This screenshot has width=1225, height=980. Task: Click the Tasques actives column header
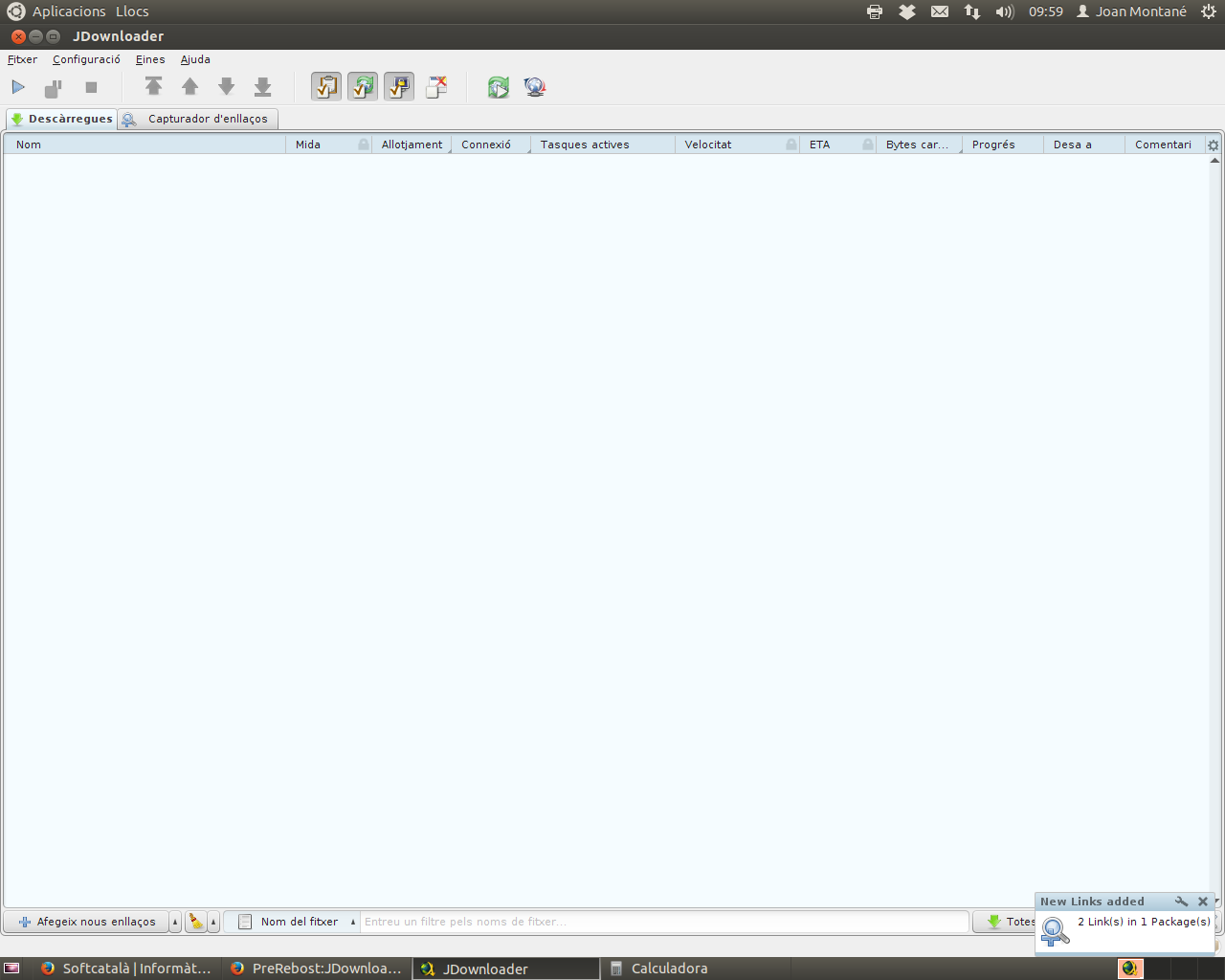[603, 145]
